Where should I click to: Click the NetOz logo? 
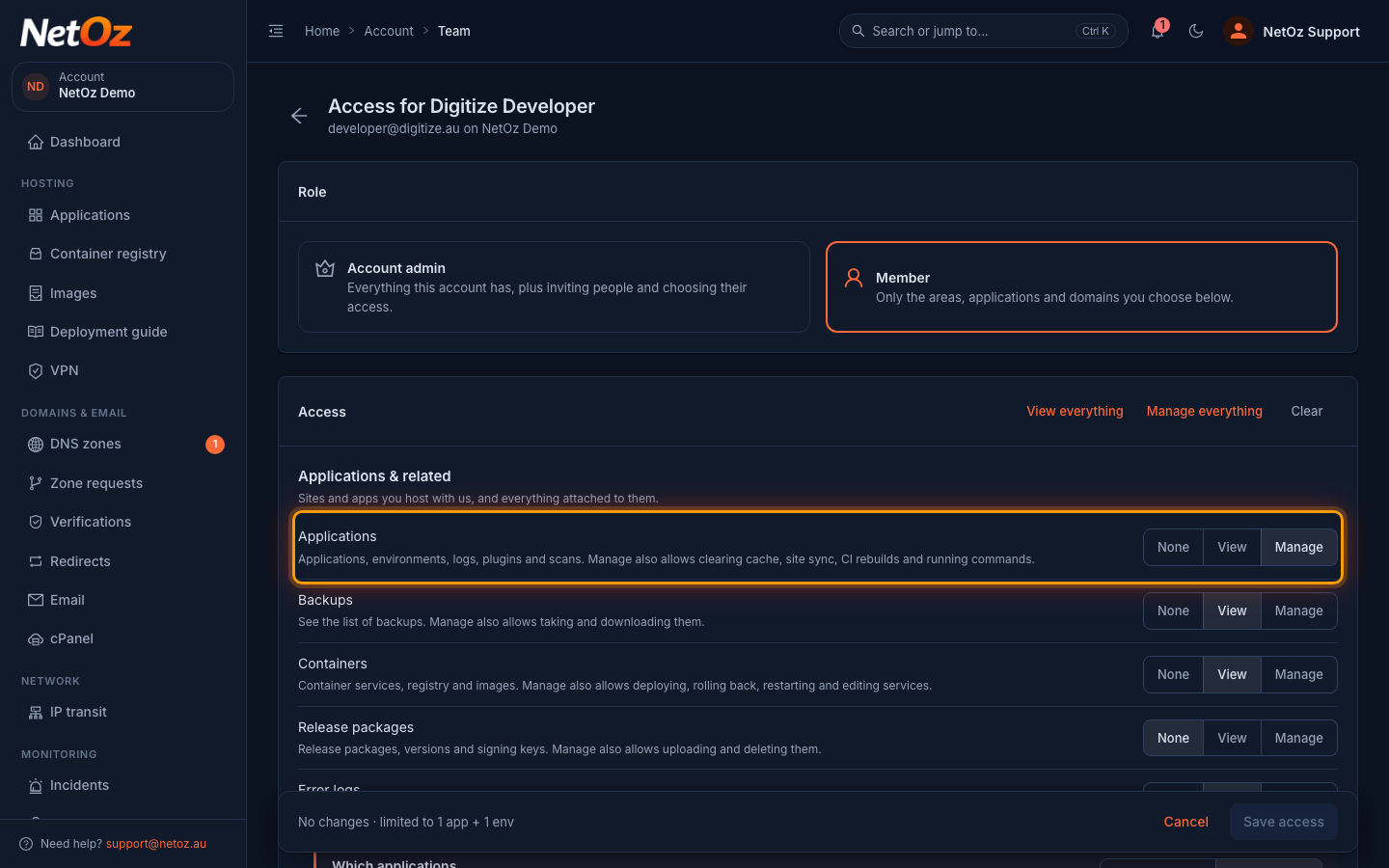[x=76, y=33]
